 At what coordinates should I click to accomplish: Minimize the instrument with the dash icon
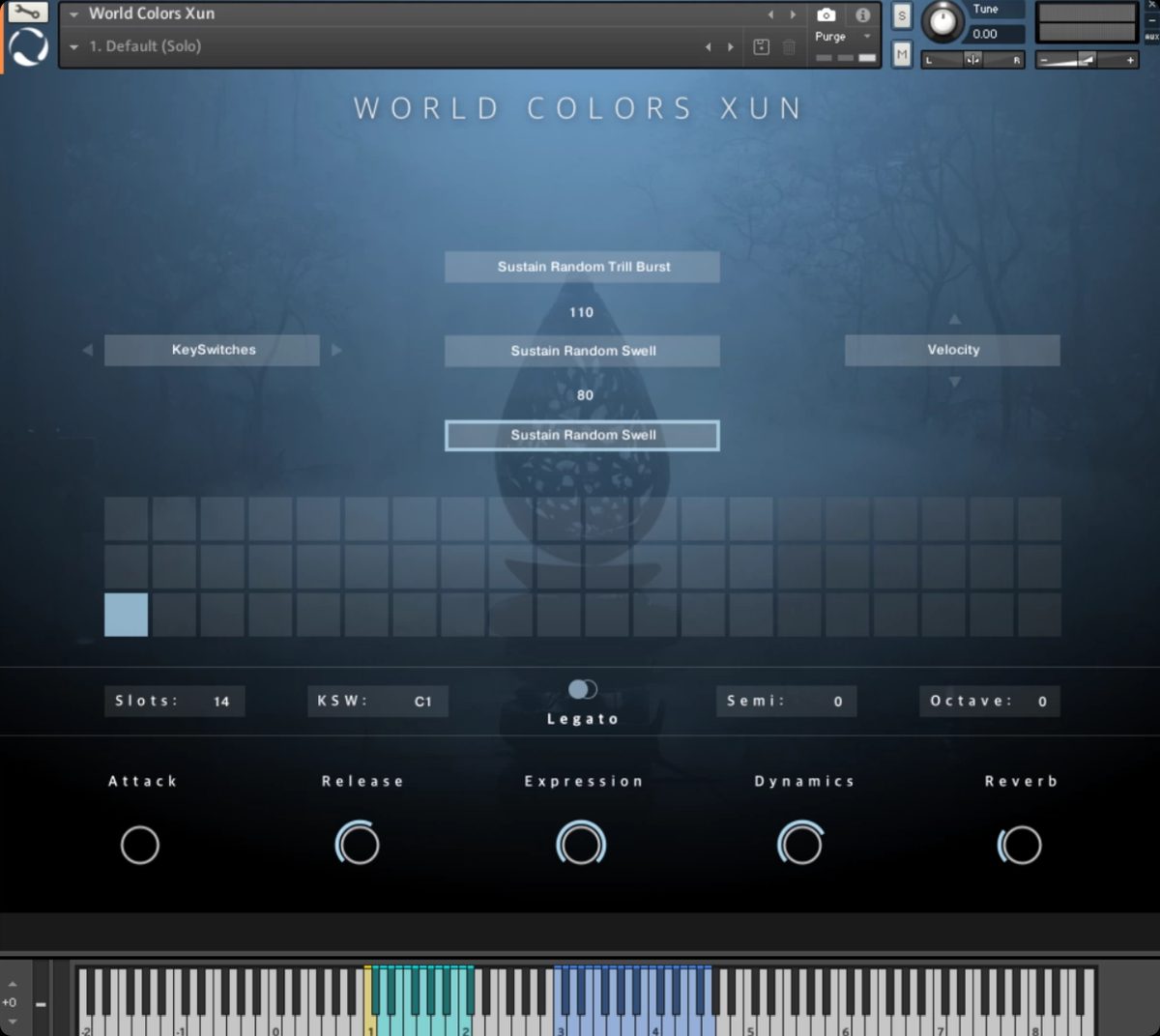tap(1151, 19)
